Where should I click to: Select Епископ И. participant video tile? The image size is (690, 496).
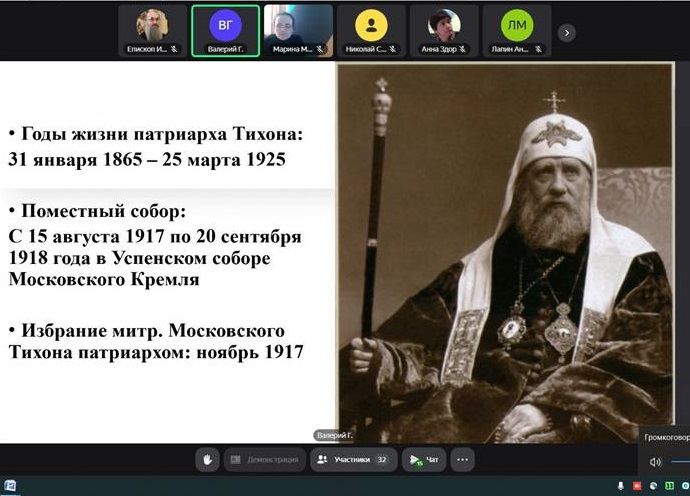coord(153,31)
